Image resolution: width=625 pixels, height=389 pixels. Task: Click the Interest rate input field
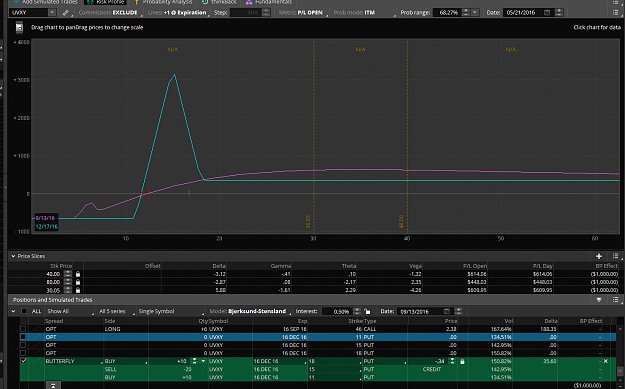pyautogui.click(x=337, y=311)
